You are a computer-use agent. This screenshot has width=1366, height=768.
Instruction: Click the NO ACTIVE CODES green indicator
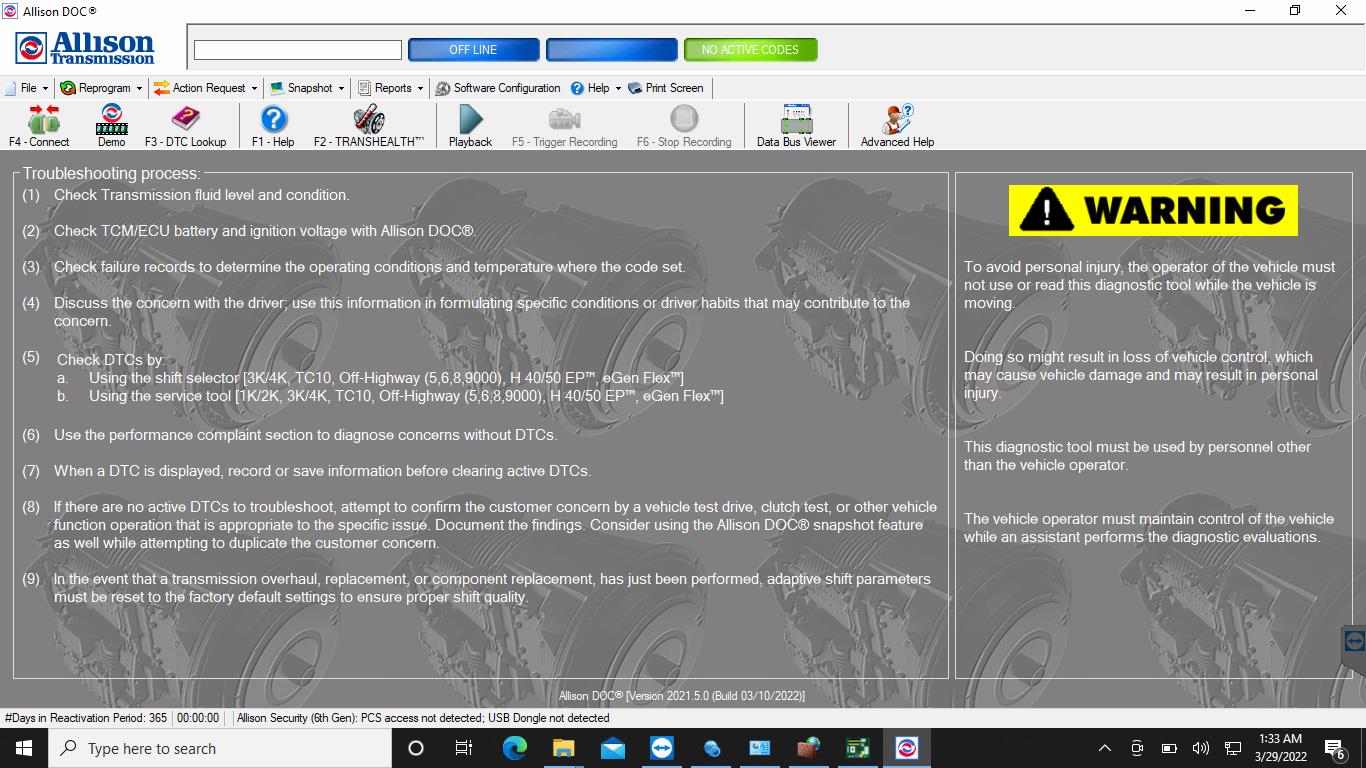[750, 50]
